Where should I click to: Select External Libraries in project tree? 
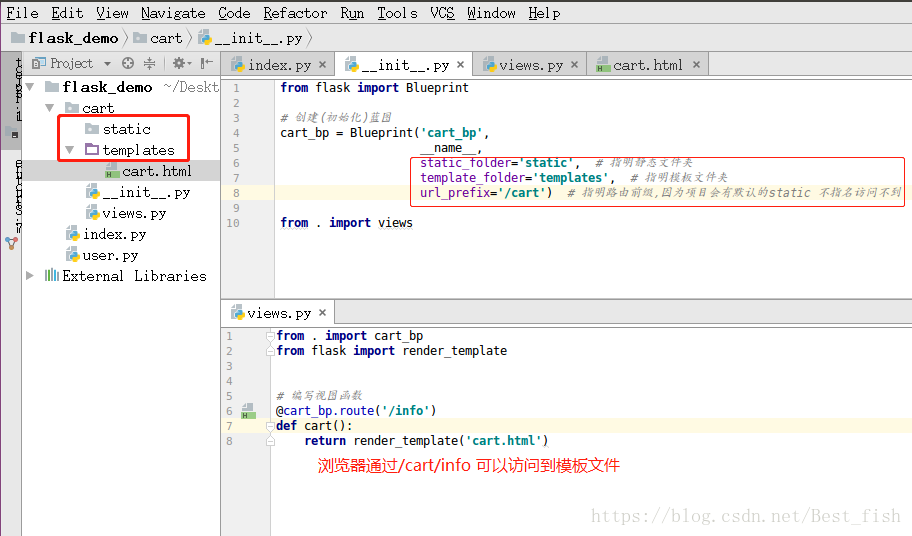point(134,276)
